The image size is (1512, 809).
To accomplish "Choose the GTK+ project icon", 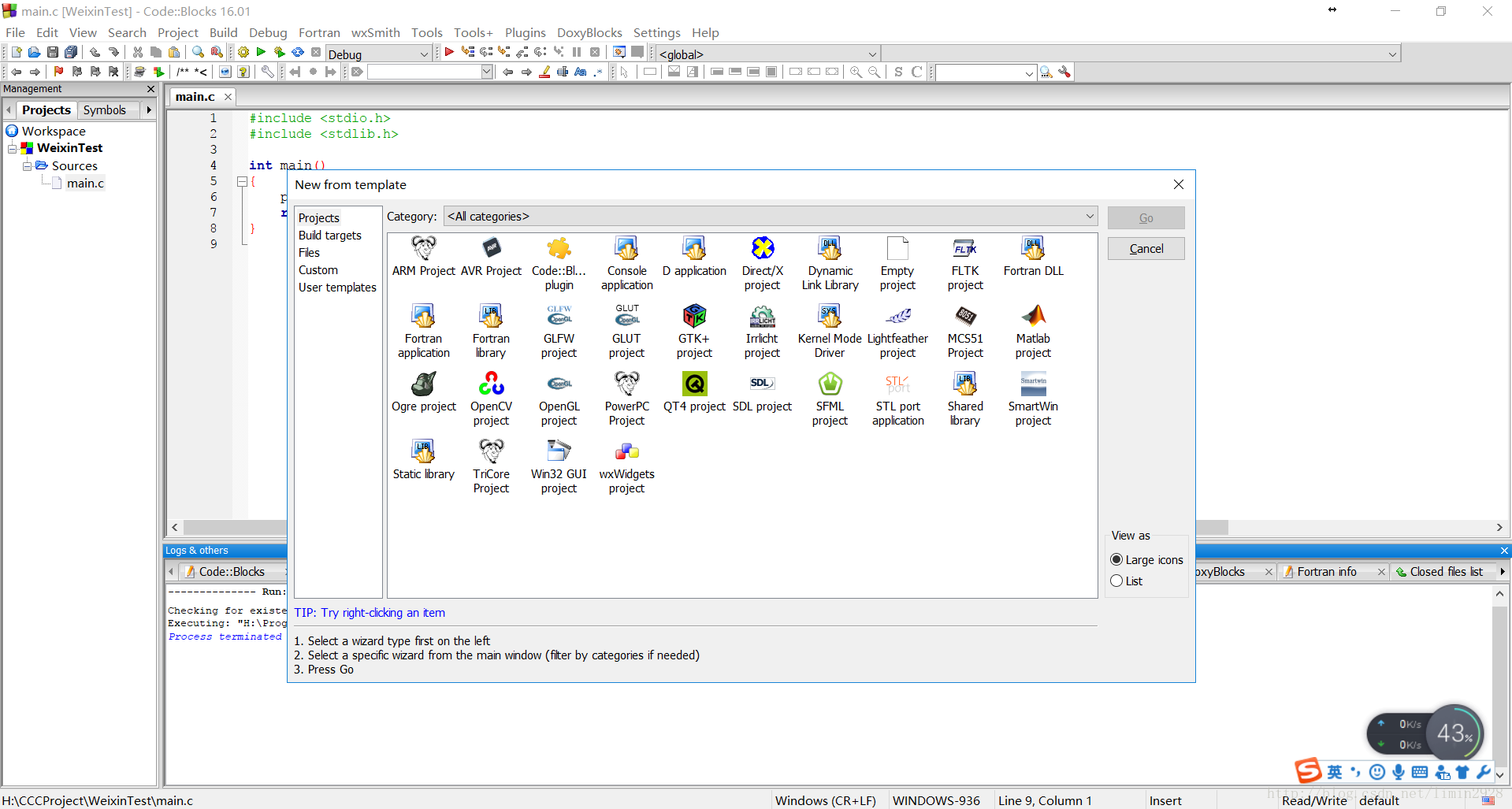I will click(694, 317).
